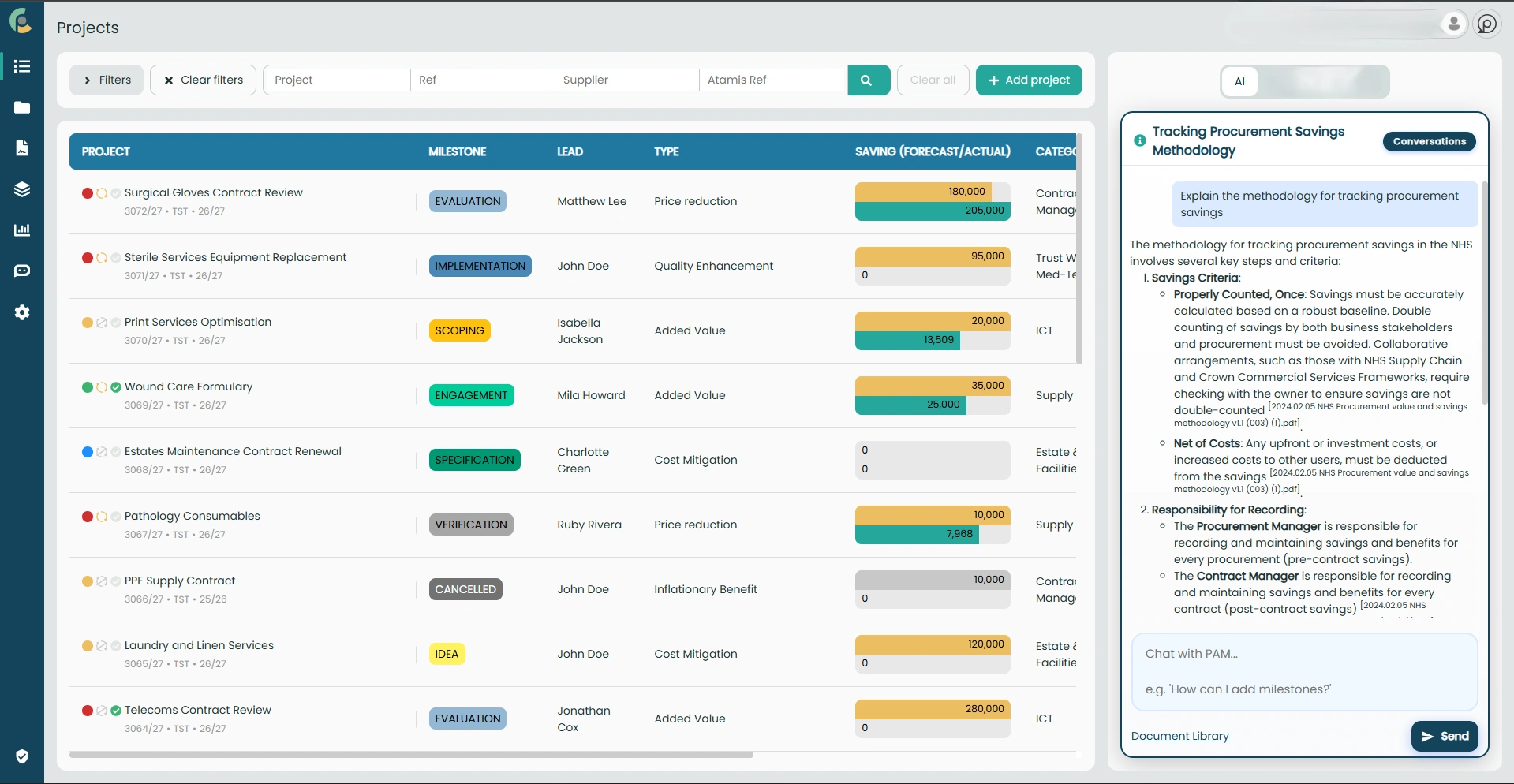Open the user profile avatar
The height and width of the screenshot is (784, 1514).
click(1453, 24)
